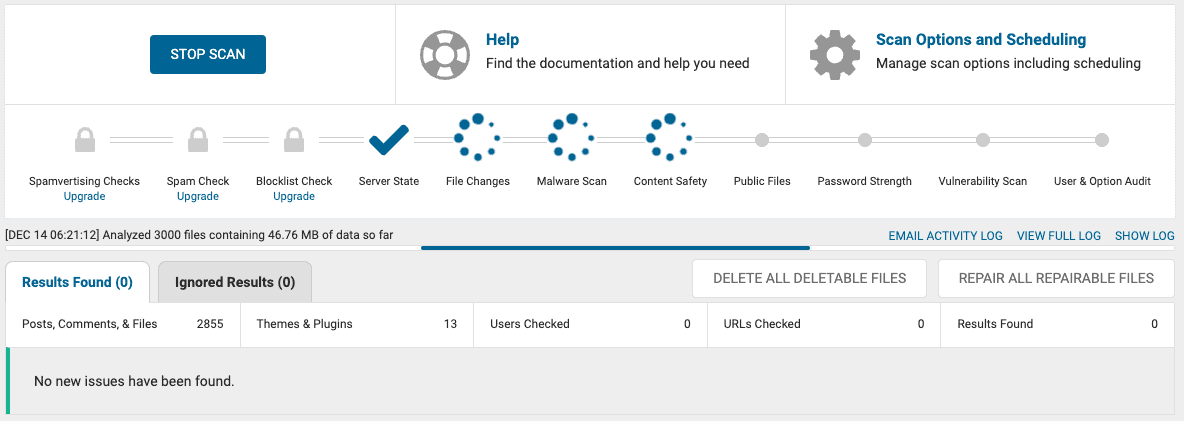1184x421 pixels.
Task: Click the Spamvertising Checks lock icon
Action: [85, 140]
